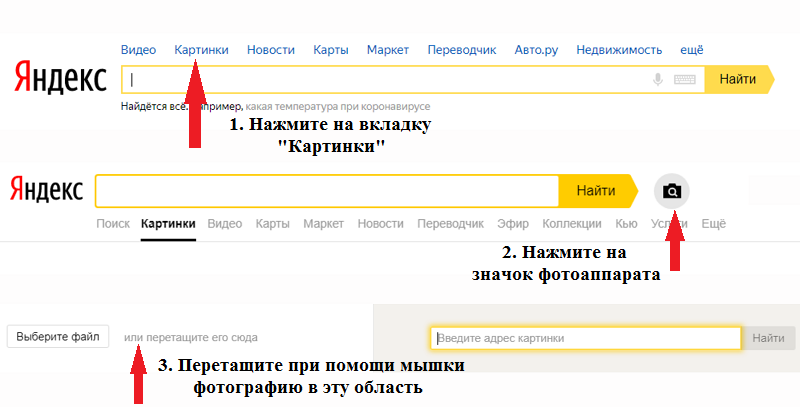Switch to the gray Видео tab
The height and width of the screenshot is (407, 800).
[x=225, y=224]
